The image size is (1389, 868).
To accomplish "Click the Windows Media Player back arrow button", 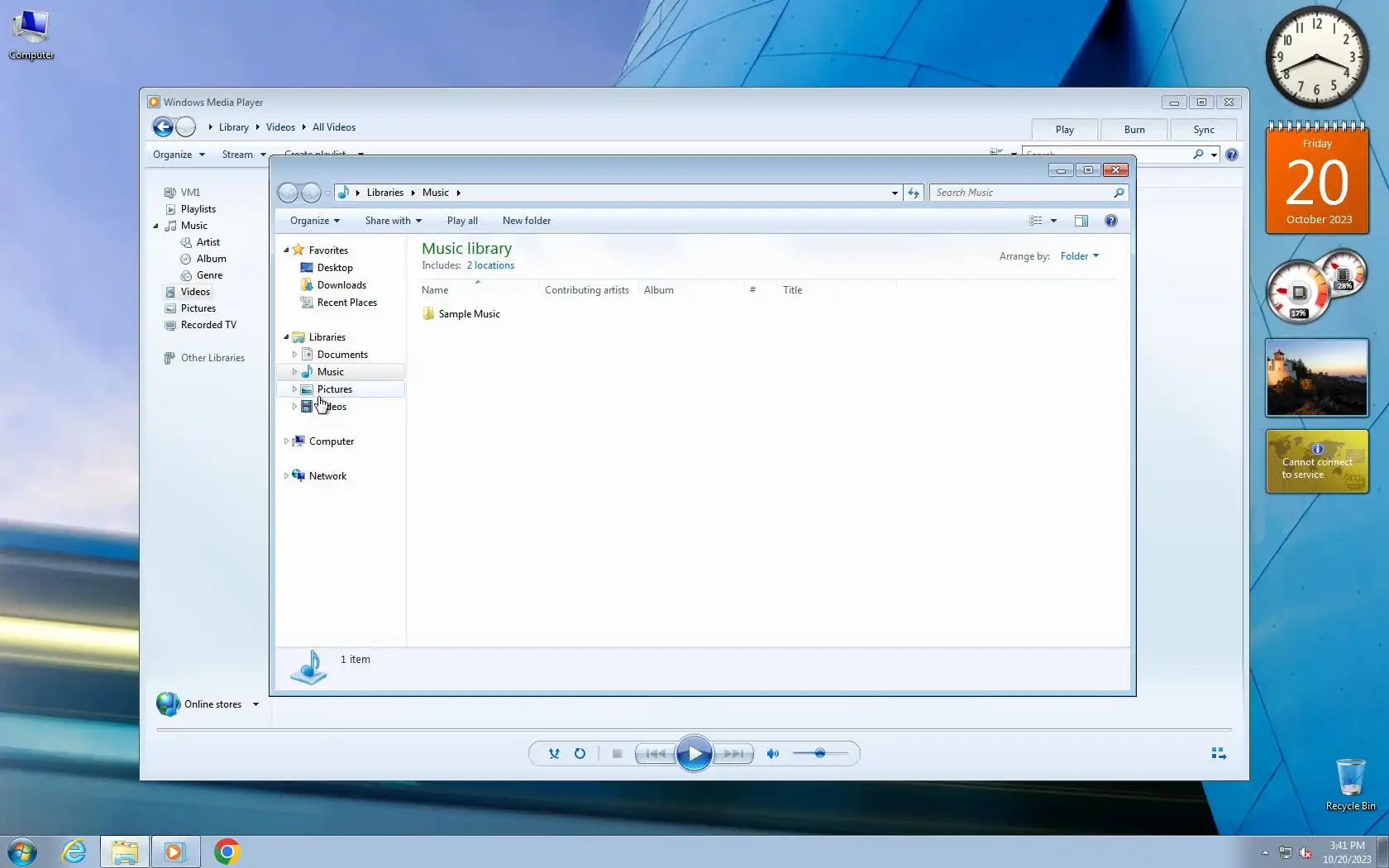I will coord(163,126).
